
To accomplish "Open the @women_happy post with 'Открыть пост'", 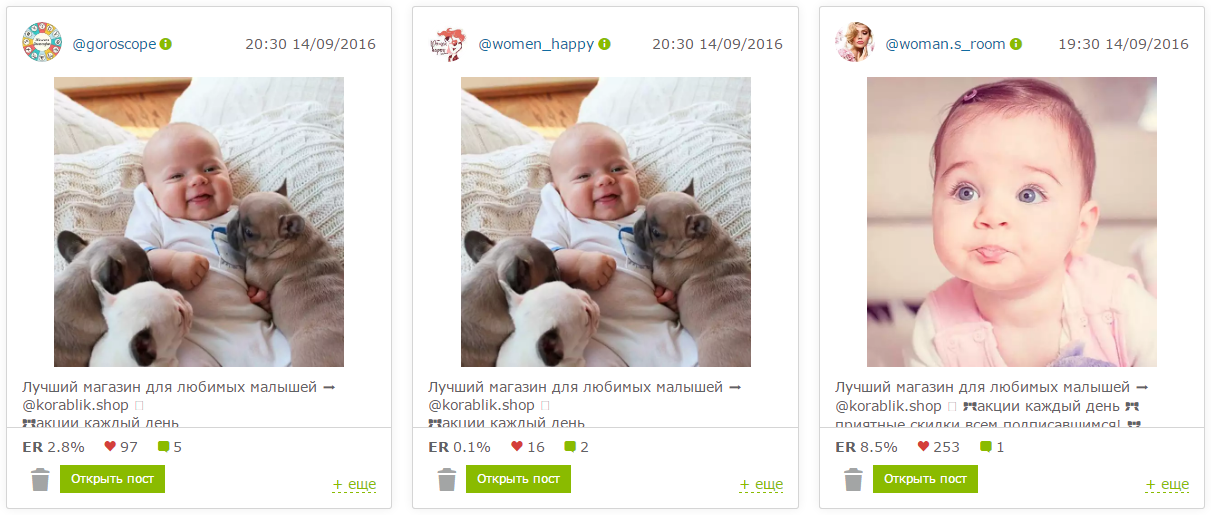I will [519, 479].
